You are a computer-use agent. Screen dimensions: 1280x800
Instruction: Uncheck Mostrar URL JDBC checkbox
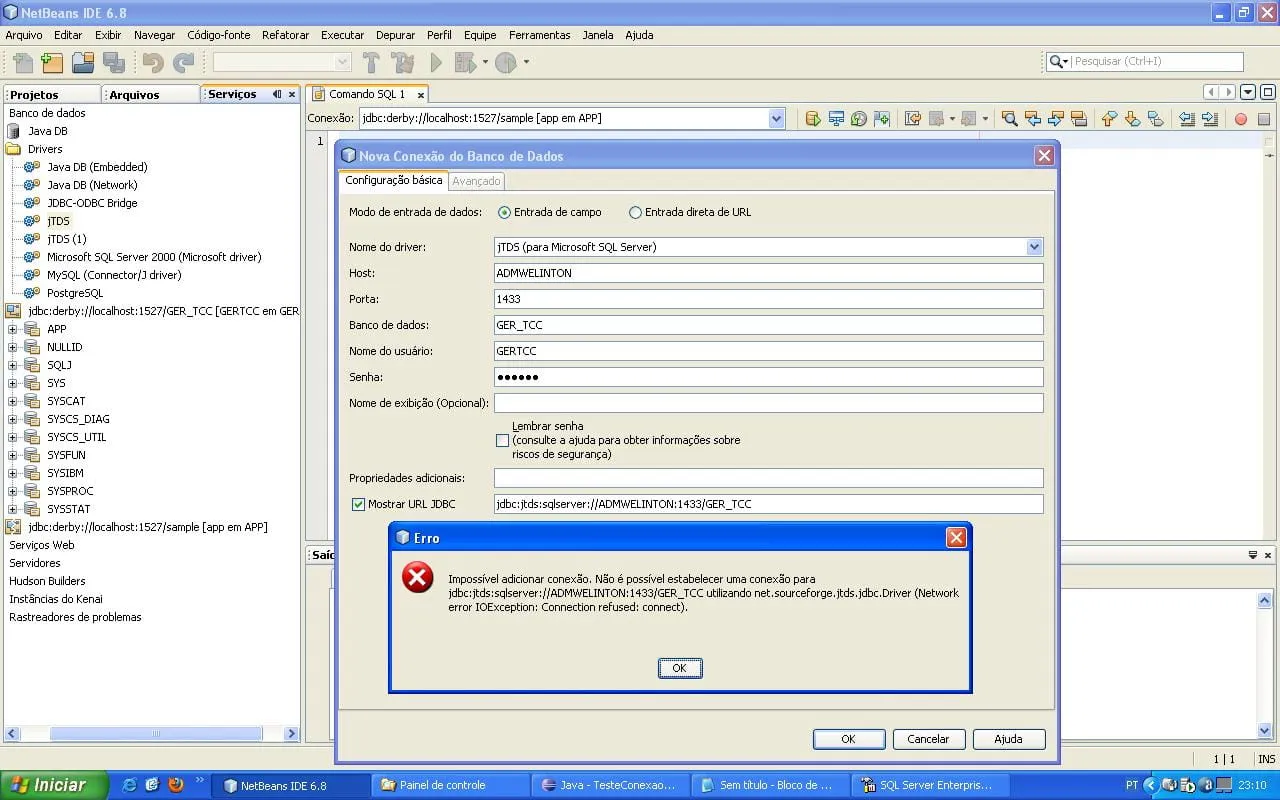pyautogui.click(x=358, y=504)
